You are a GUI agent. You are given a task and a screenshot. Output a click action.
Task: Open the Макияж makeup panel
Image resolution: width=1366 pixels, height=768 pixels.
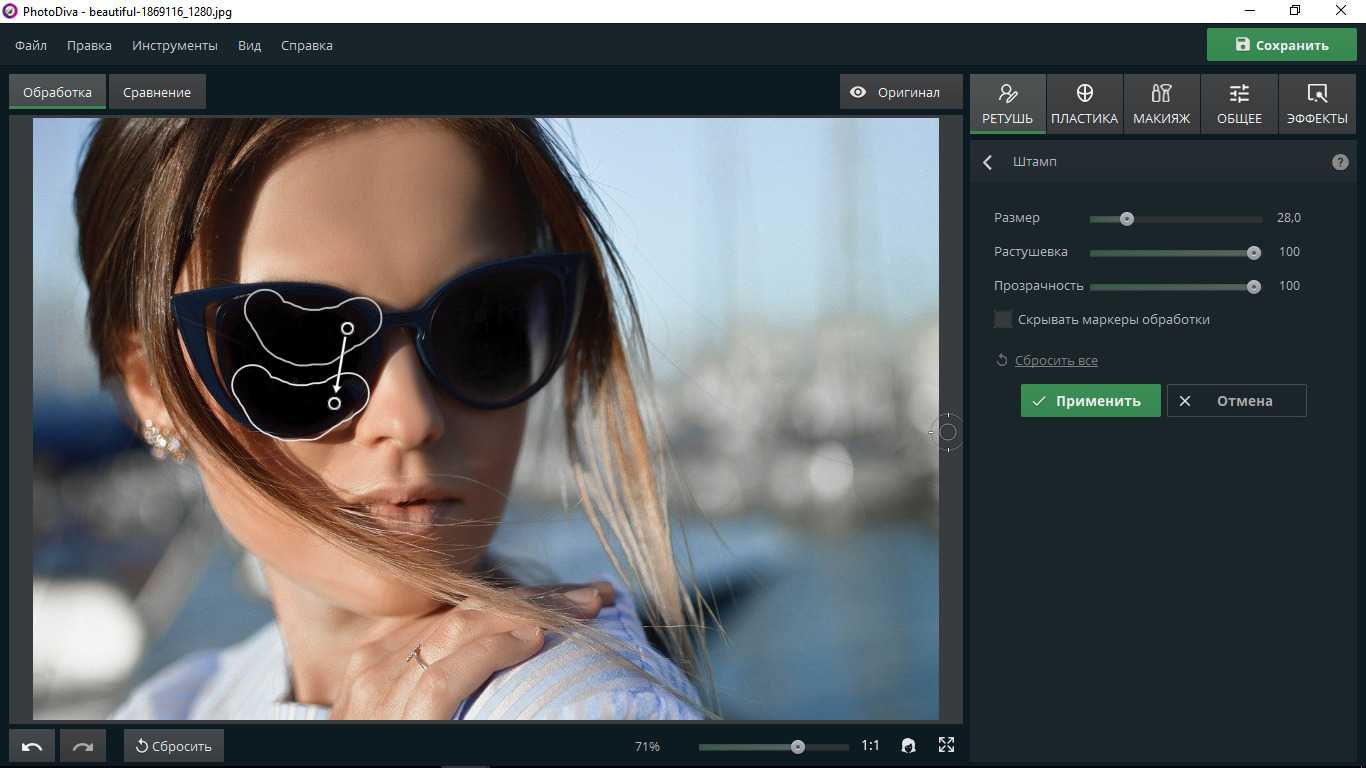tap(1161, 104)
